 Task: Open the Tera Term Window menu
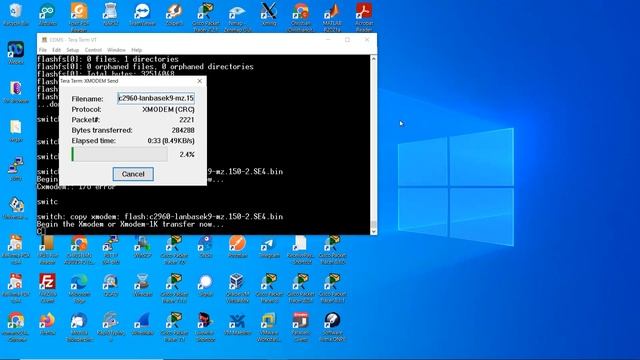coord(116,50)
